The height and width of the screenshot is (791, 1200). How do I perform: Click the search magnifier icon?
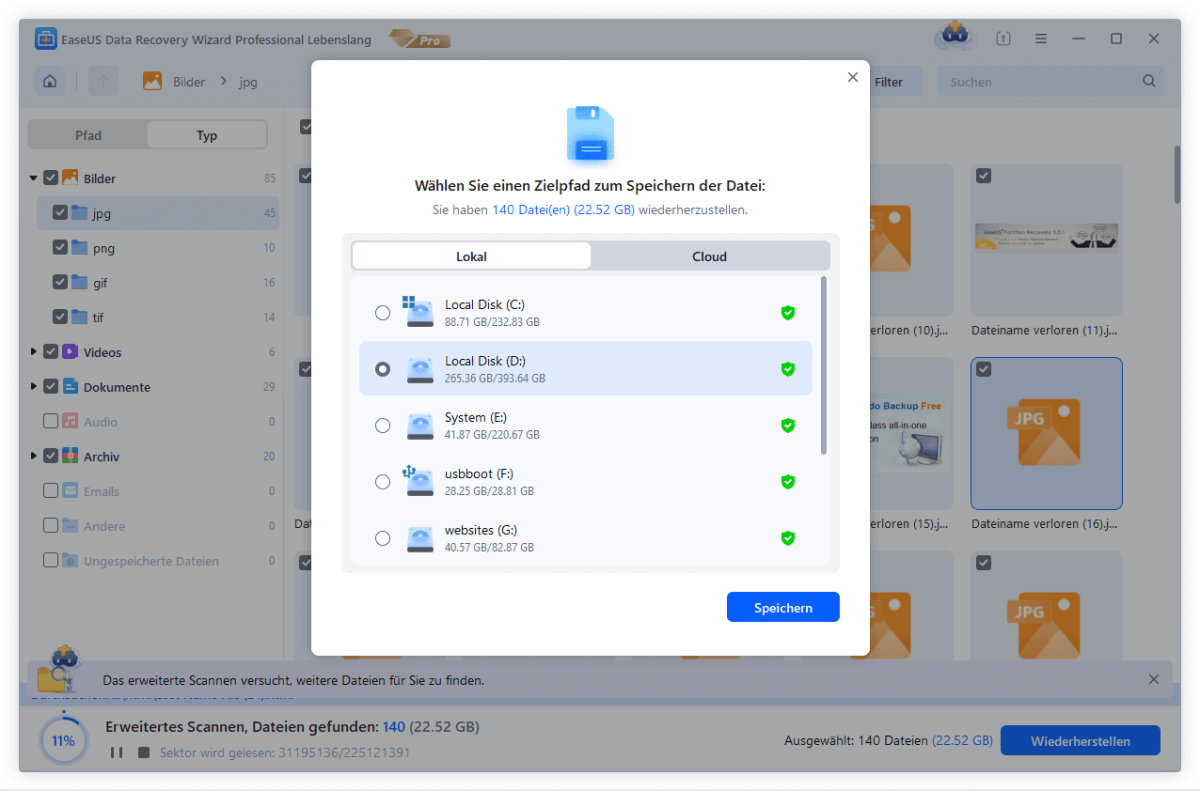(x=1149, y=82)
